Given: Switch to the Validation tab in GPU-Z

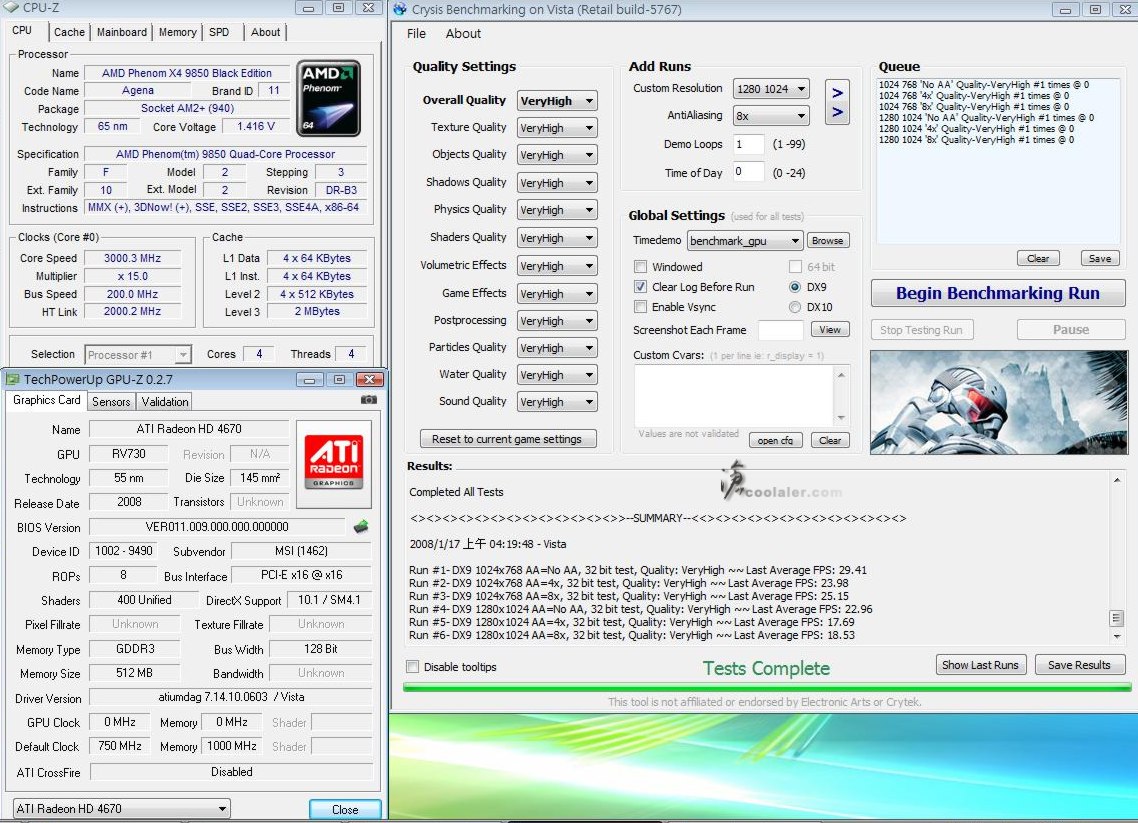Looking at the screenshot, I should tap(165, 401).
